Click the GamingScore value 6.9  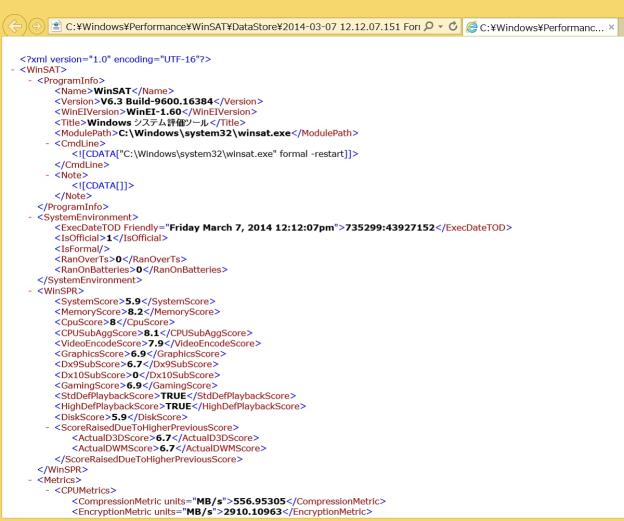(x=134, y=385)
